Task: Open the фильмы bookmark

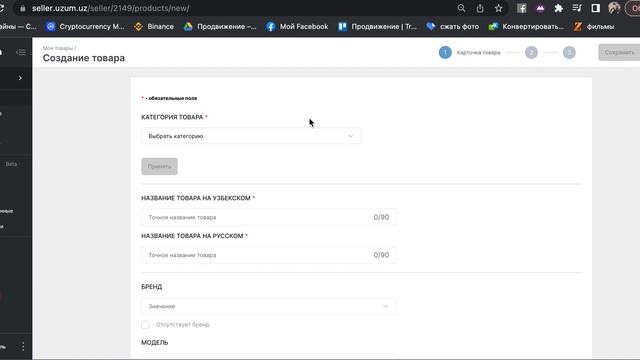Action: 594,27
